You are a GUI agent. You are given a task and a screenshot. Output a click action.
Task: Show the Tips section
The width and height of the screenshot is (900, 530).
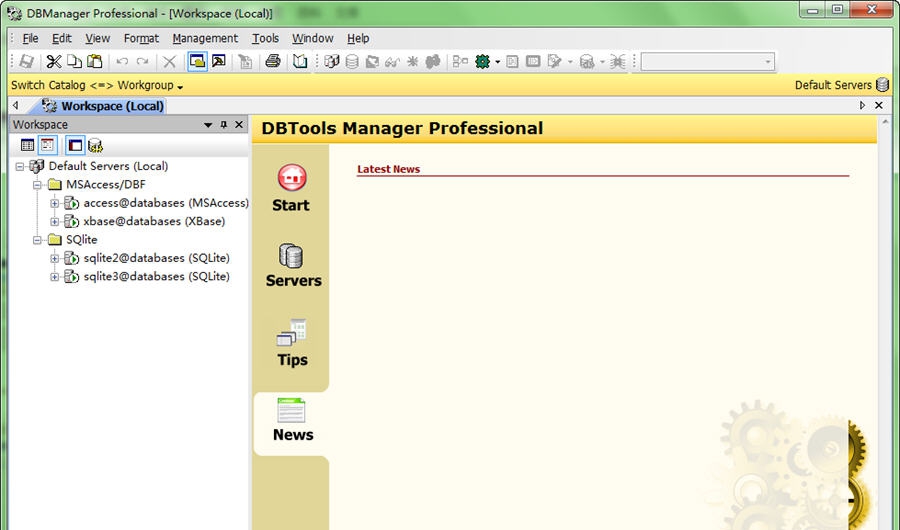[x=292, y=343]
